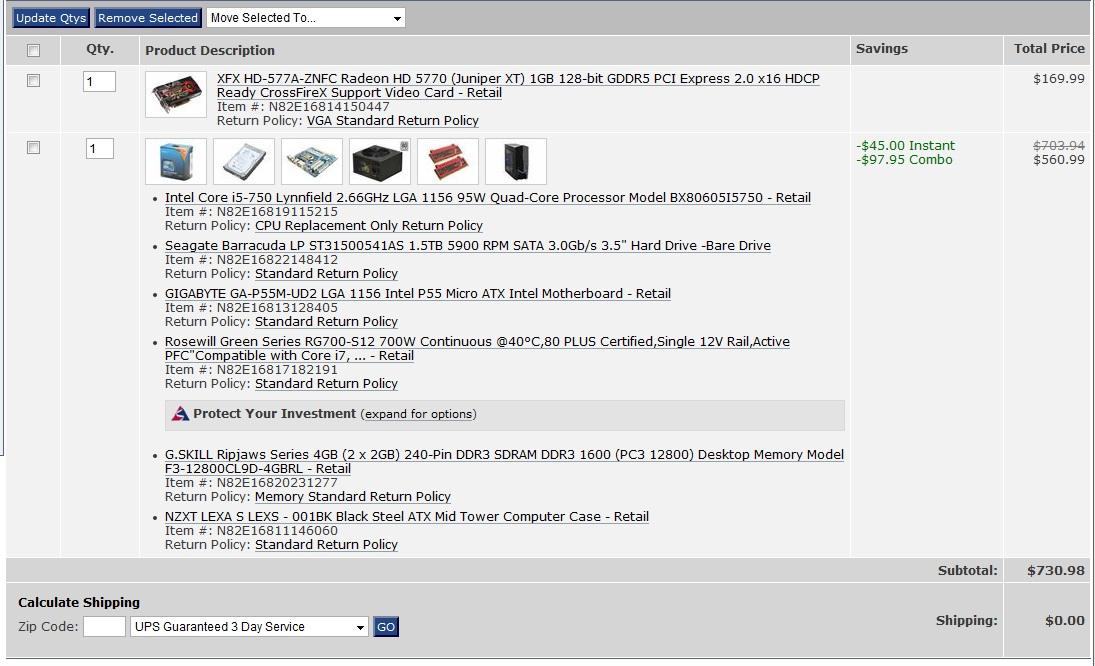
Task: View the CPU Replacement Only Return Policy
Action: [369, 225]
